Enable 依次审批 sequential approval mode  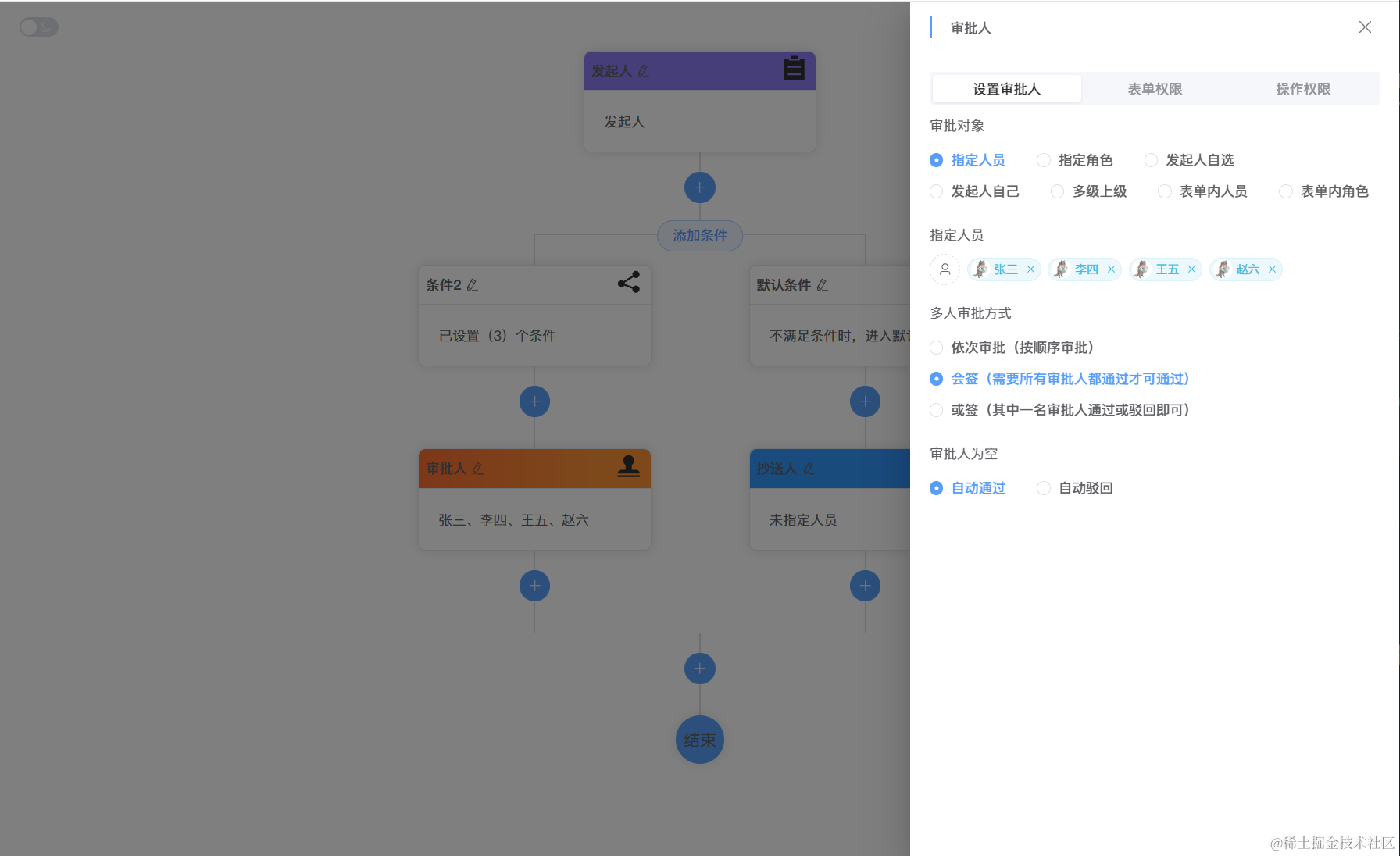(x=936, y=348)
